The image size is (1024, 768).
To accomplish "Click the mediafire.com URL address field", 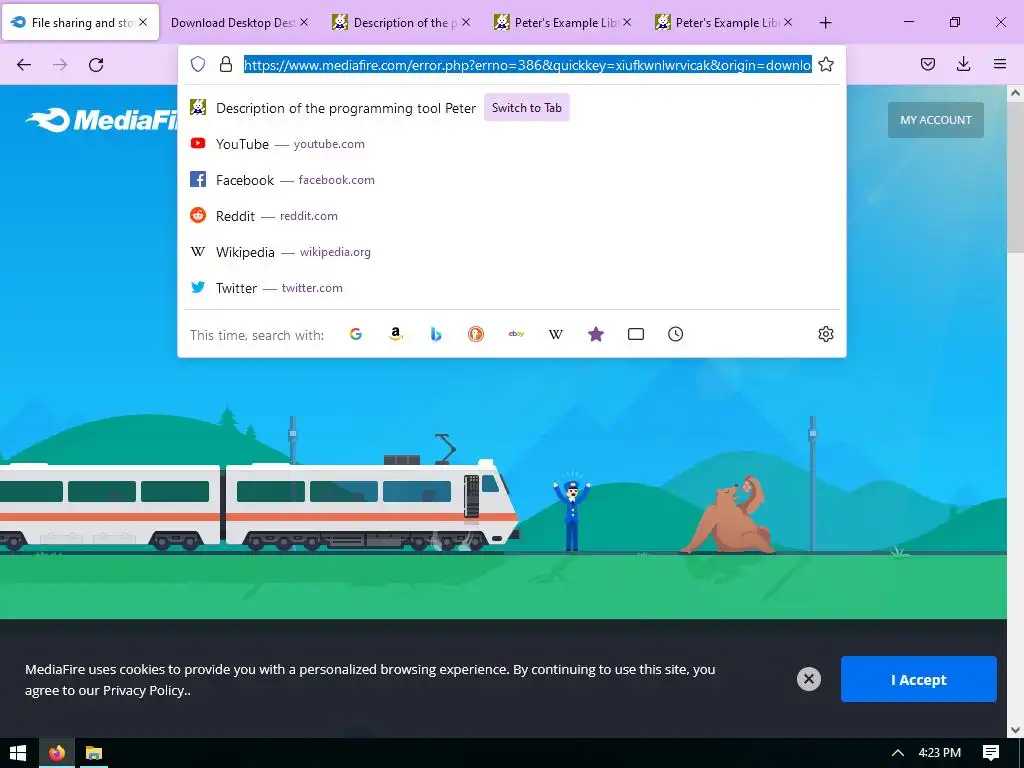I will (x=528, y=65).
